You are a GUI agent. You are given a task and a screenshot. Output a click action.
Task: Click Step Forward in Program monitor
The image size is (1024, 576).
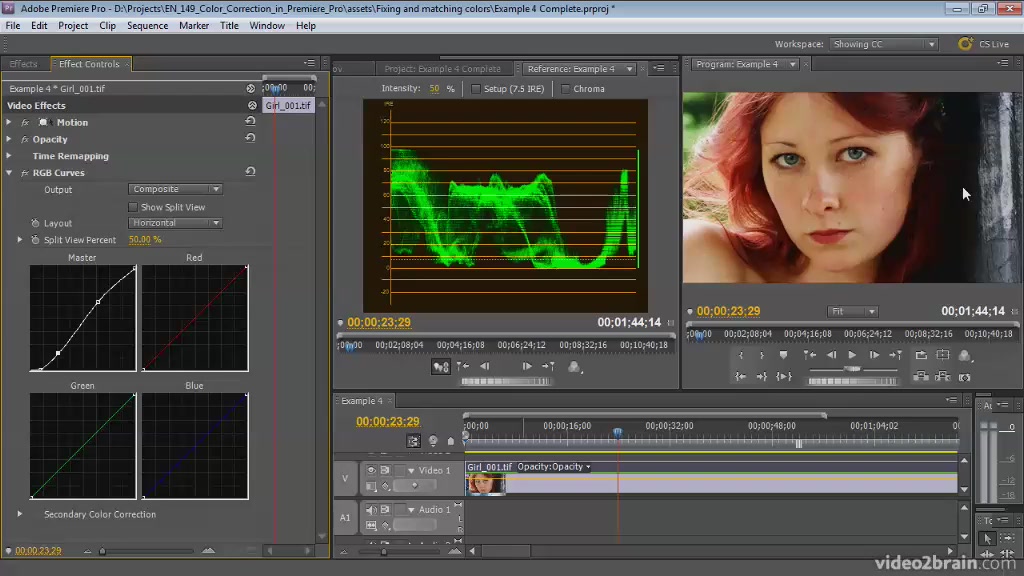pos(874,355)
